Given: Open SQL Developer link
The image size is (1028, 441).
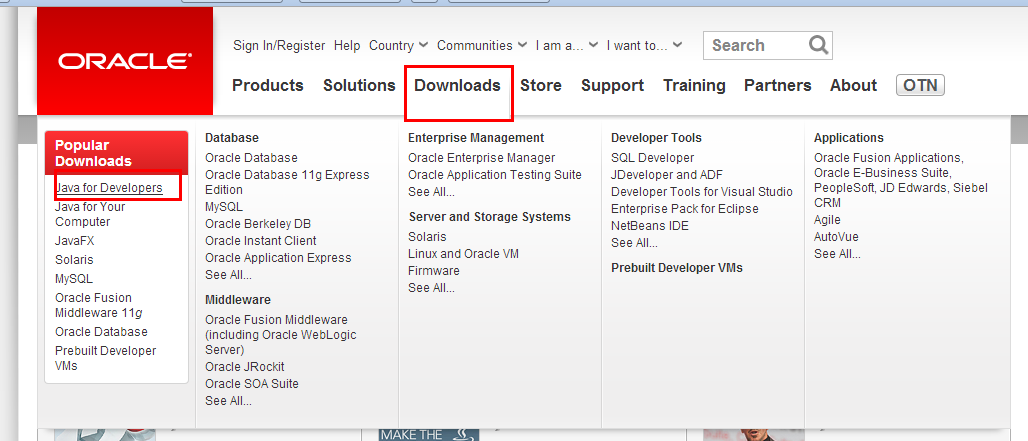Looking at the screenshot, I should point(652,158).
